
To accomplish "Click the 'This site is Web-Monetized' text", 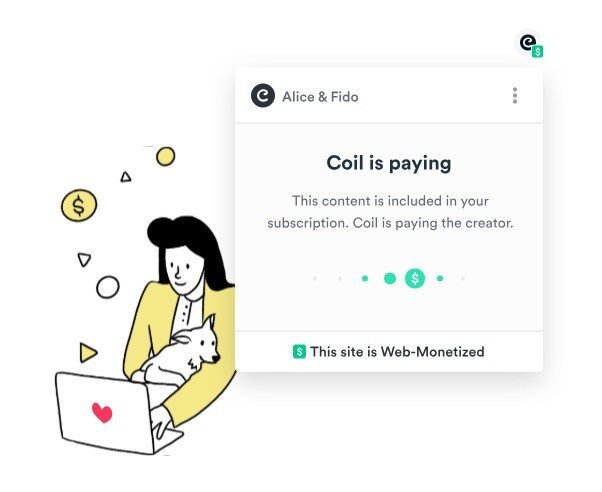I will 397,351.
